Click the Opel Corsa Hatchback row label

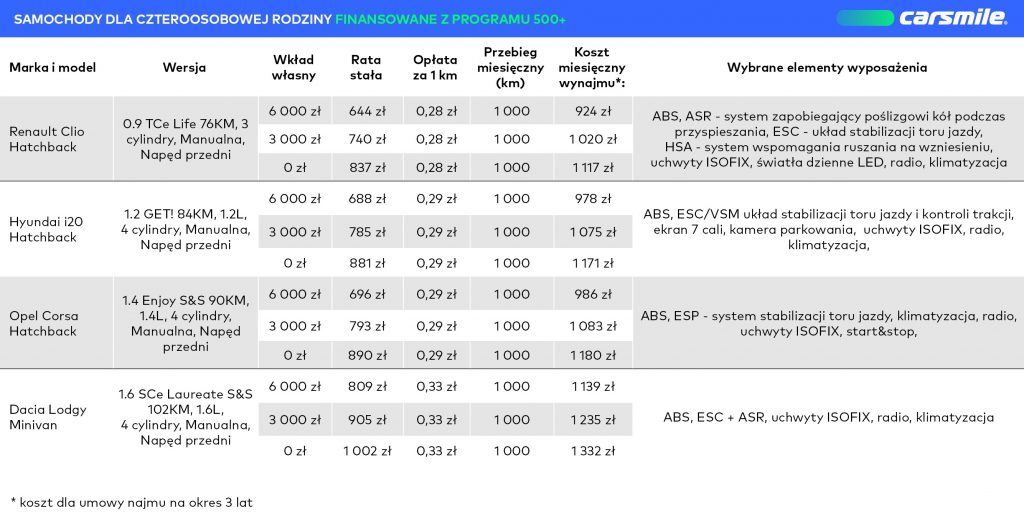[43, 323]
